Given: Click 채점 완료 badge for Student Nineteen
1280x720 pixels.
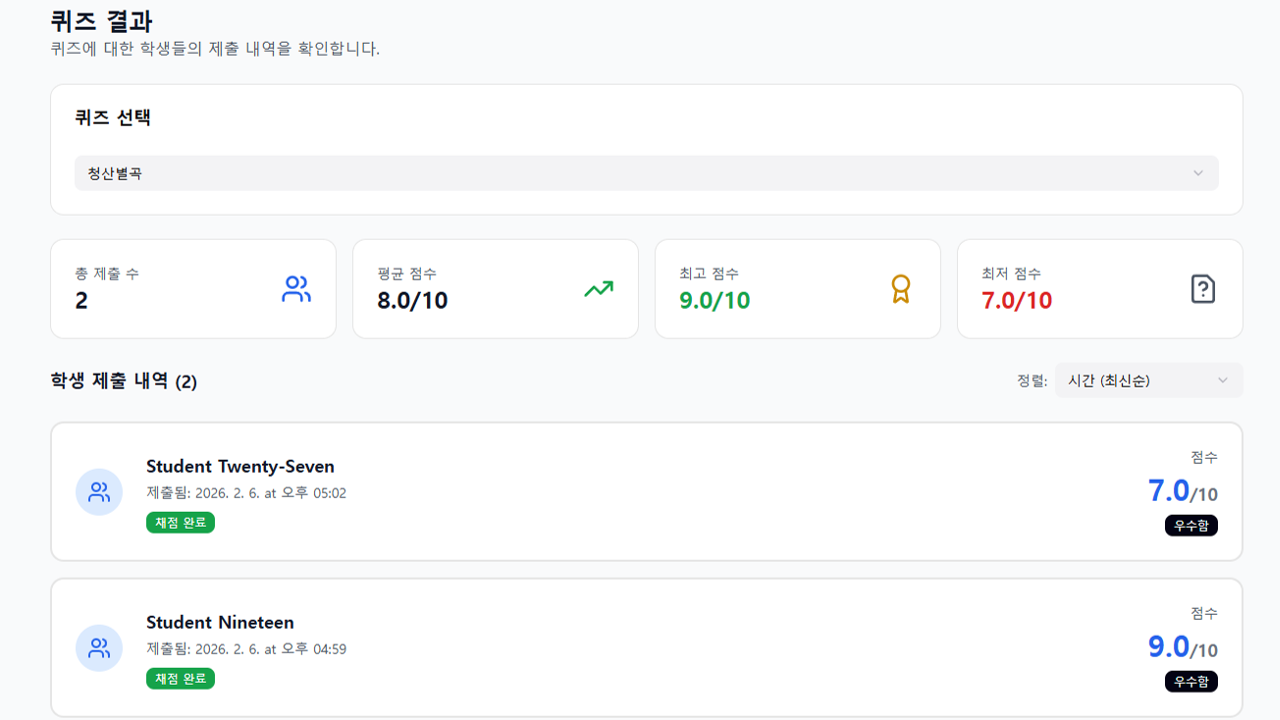Looking at the screenshot, I should (180, 679).
